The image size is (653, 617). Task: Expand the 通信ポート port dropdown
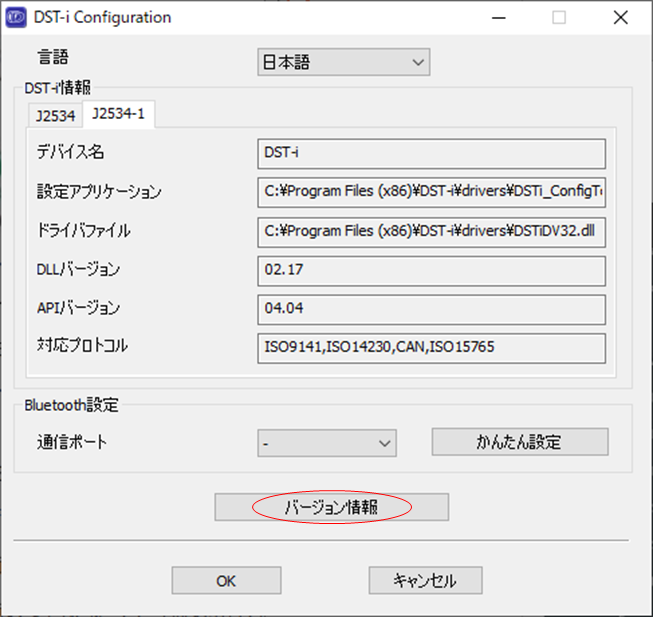327,443
